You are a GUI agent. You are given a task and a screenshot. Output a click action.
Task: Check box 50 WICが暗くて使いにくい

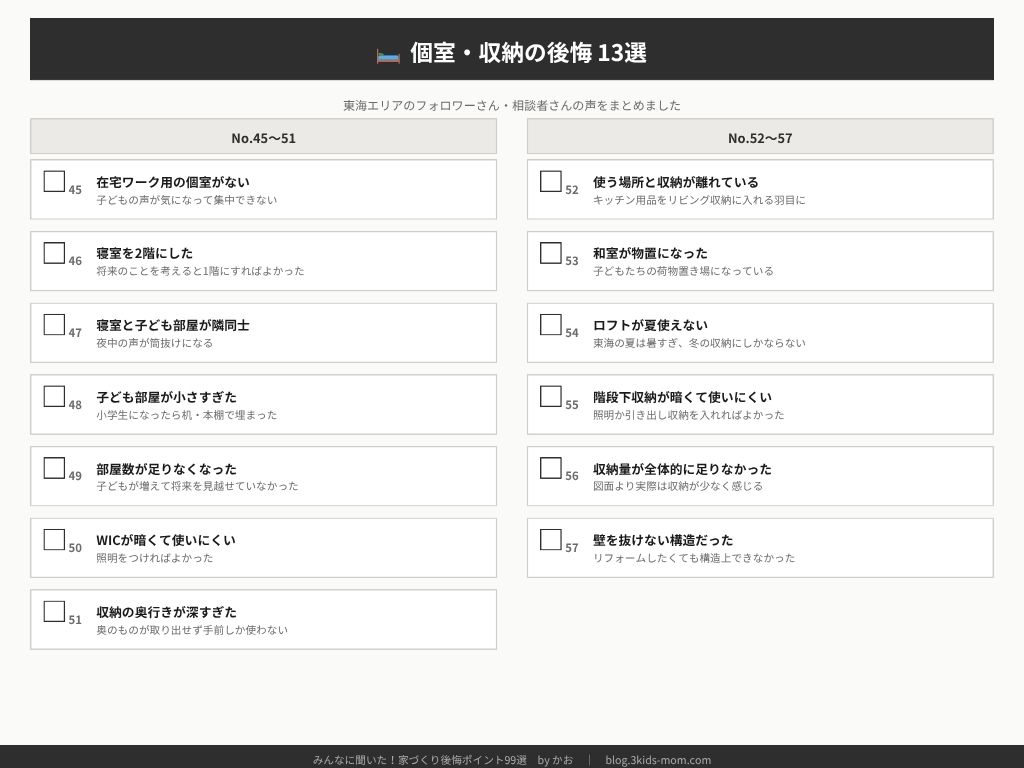[x=54, y=539]
